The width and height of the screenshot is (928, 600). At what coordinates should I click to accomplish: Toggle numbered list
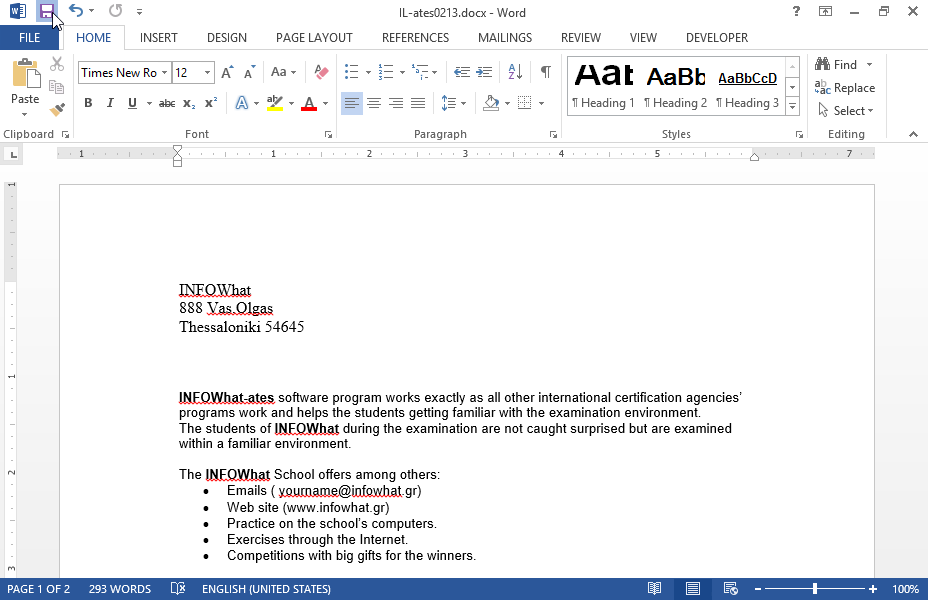386,72
